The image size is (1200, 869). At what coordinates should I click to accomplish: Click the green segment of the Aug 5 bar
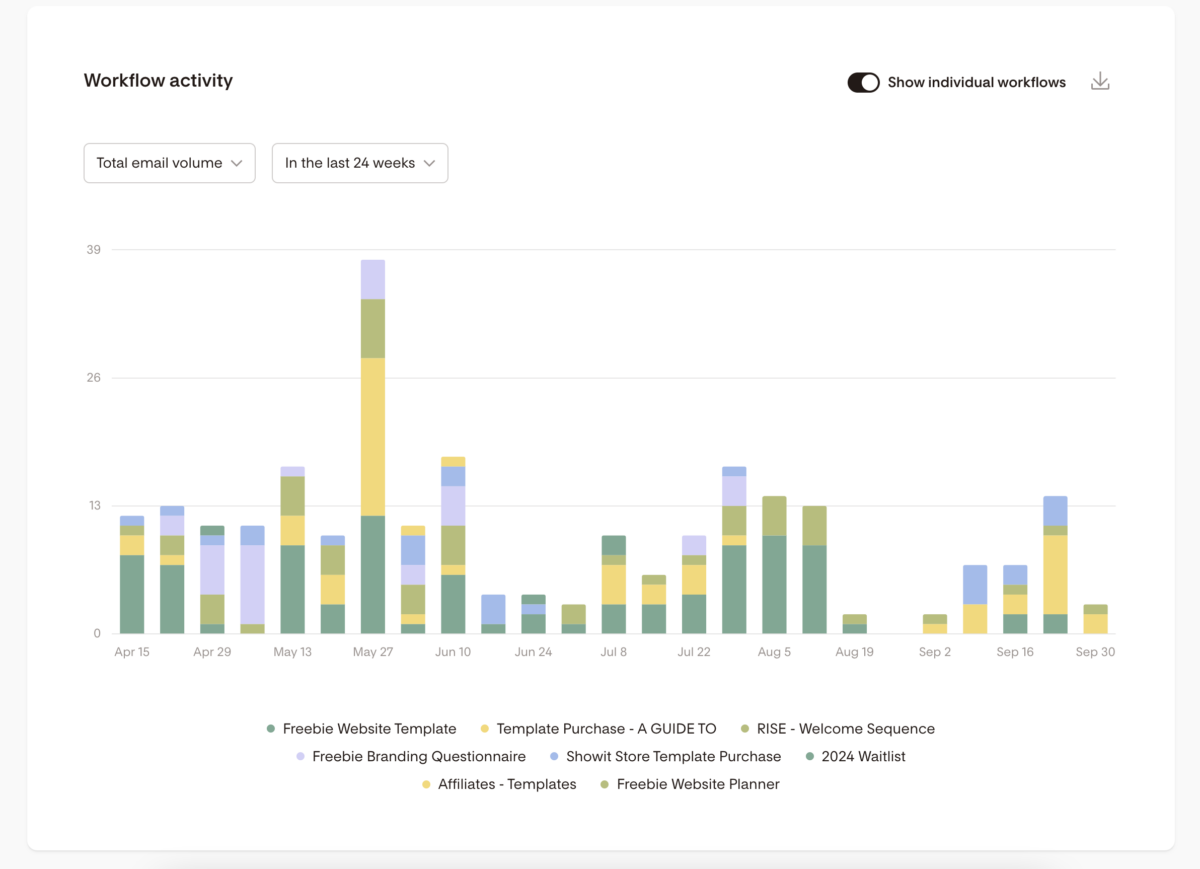point(774,585)
